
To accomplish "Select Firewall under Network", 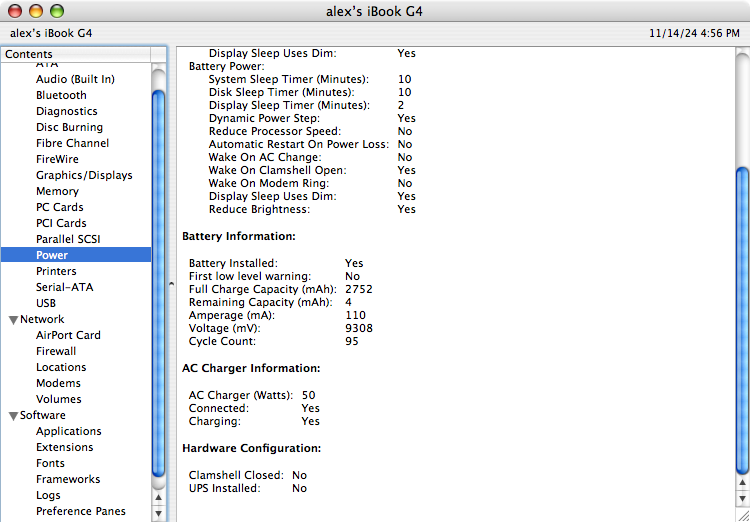I will point(56,351).
